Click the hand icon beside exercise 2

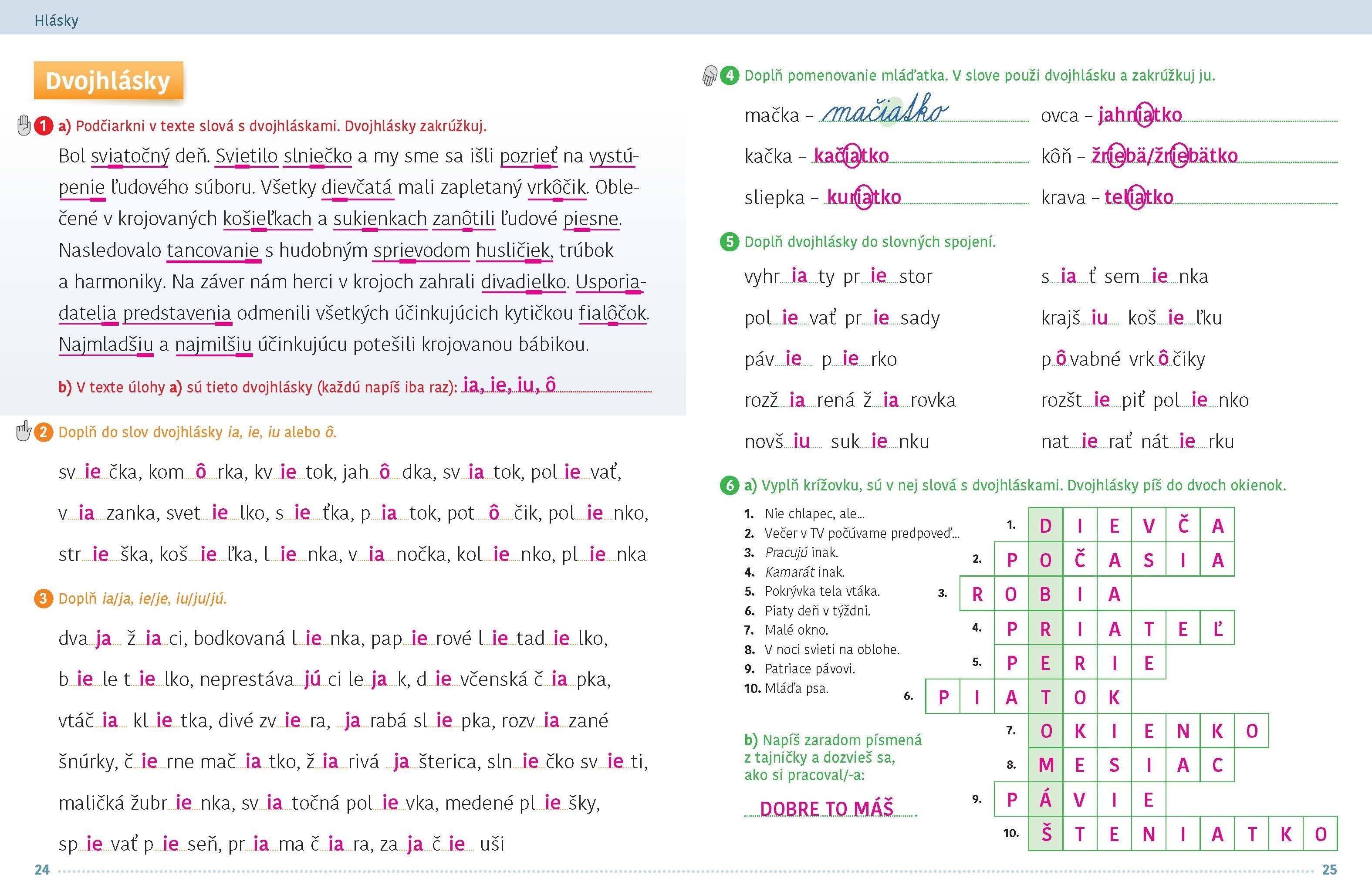[x=24, y=431]
